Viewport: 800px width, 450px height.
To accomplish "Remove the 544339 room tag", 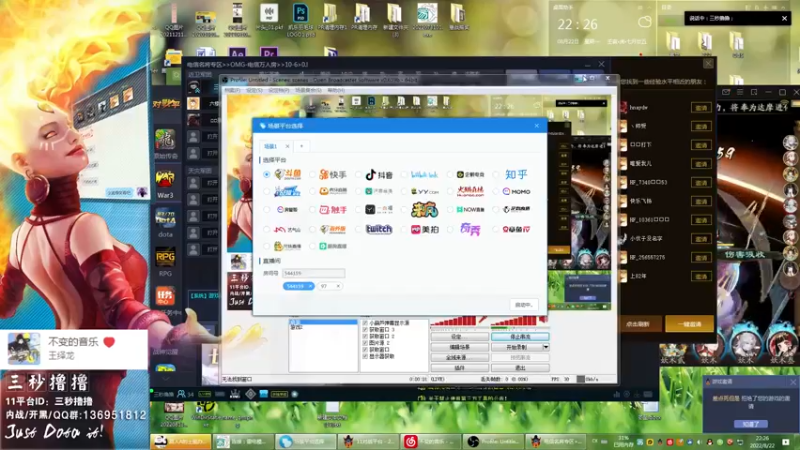I will 310,286.
